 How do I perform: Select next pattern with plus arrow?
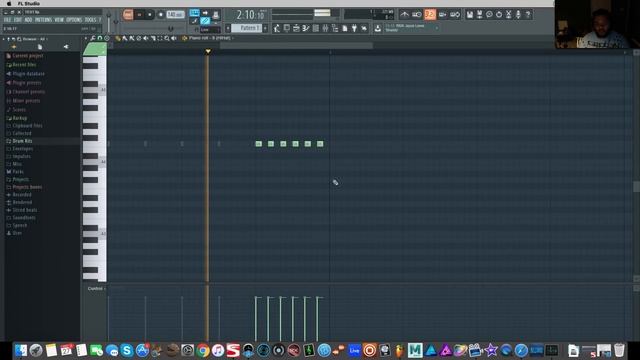[x=265, y=28]
